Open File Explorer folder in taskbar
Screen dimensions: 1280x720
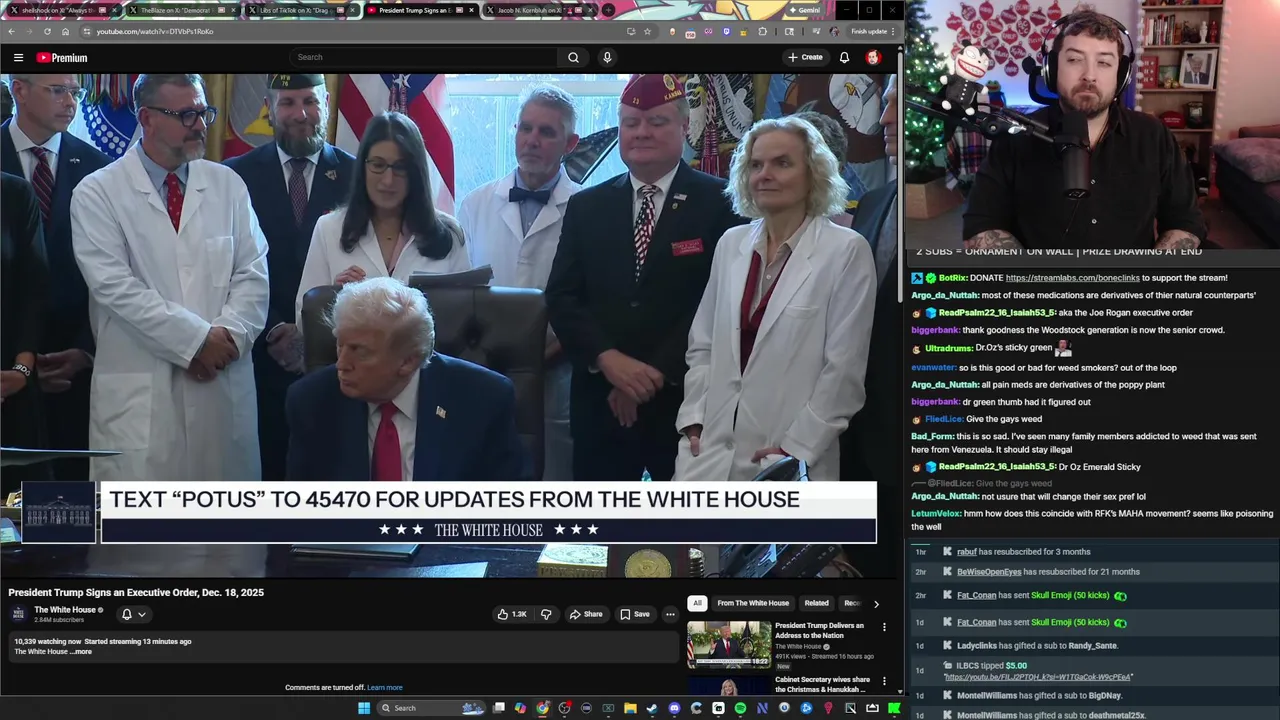point(630,708)
